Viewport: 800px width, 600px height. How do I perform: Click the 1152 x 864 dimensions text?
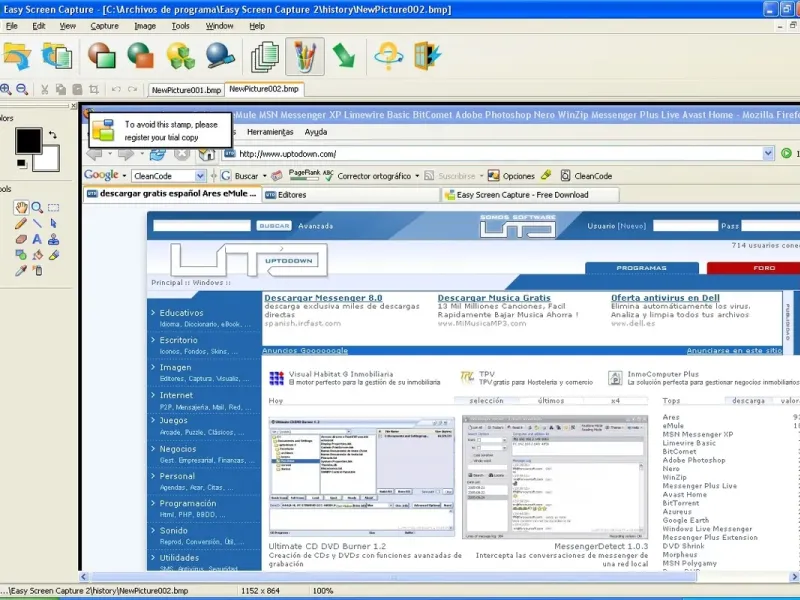tap(260, 591)
